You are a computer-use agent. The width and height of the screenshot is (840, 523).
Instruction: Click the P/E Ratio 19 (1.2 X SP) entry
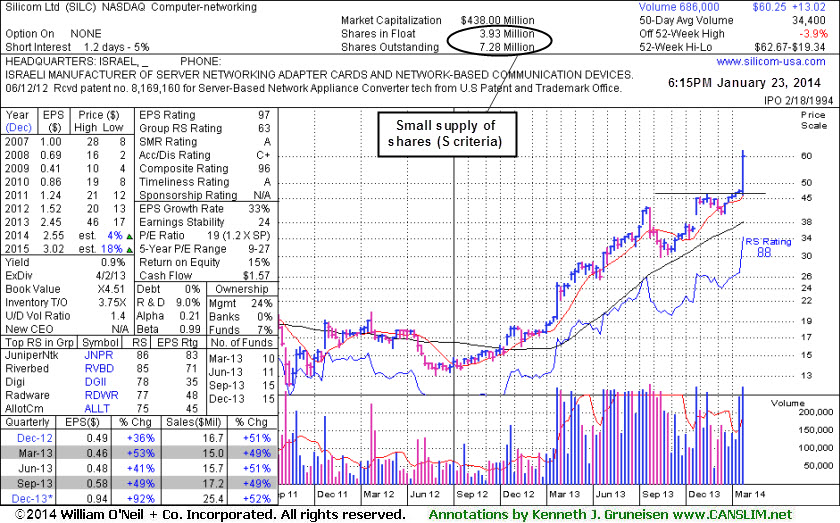tap(205, 235)
